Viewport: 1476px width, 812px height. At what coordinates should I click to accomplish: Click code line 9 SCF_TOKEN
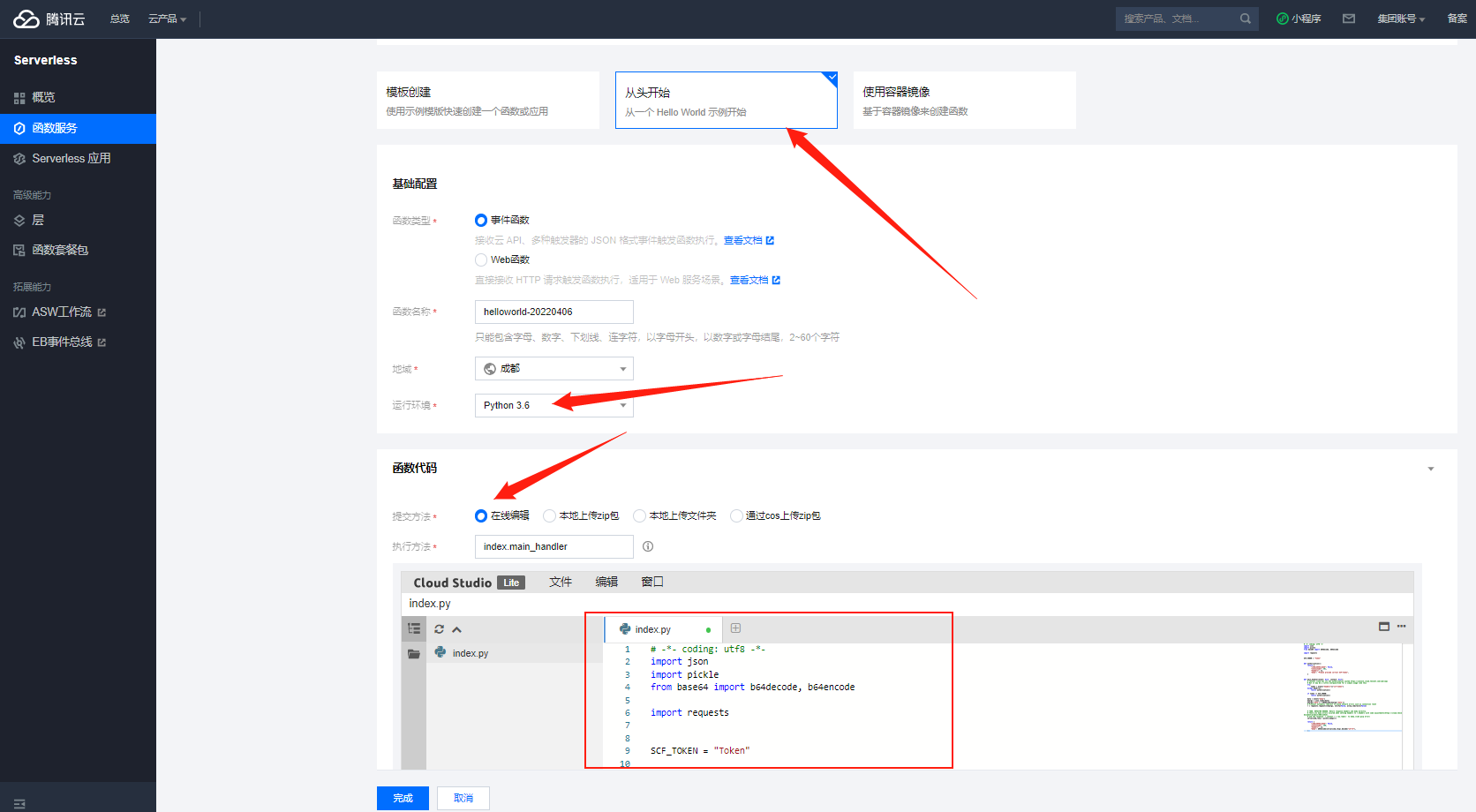(700, 750)
